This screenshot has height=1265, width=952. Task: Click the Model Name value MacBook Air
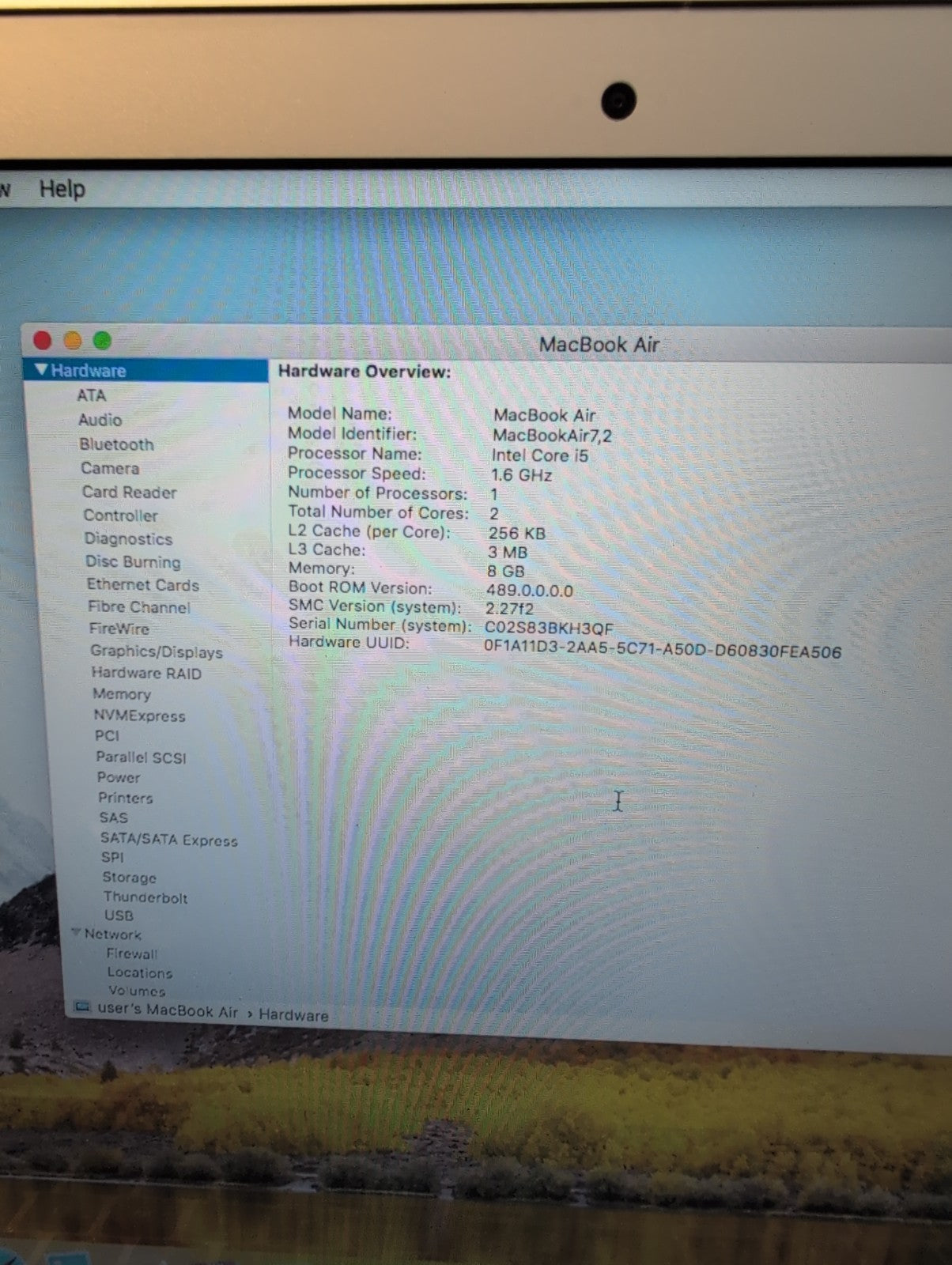click(544, 415)
